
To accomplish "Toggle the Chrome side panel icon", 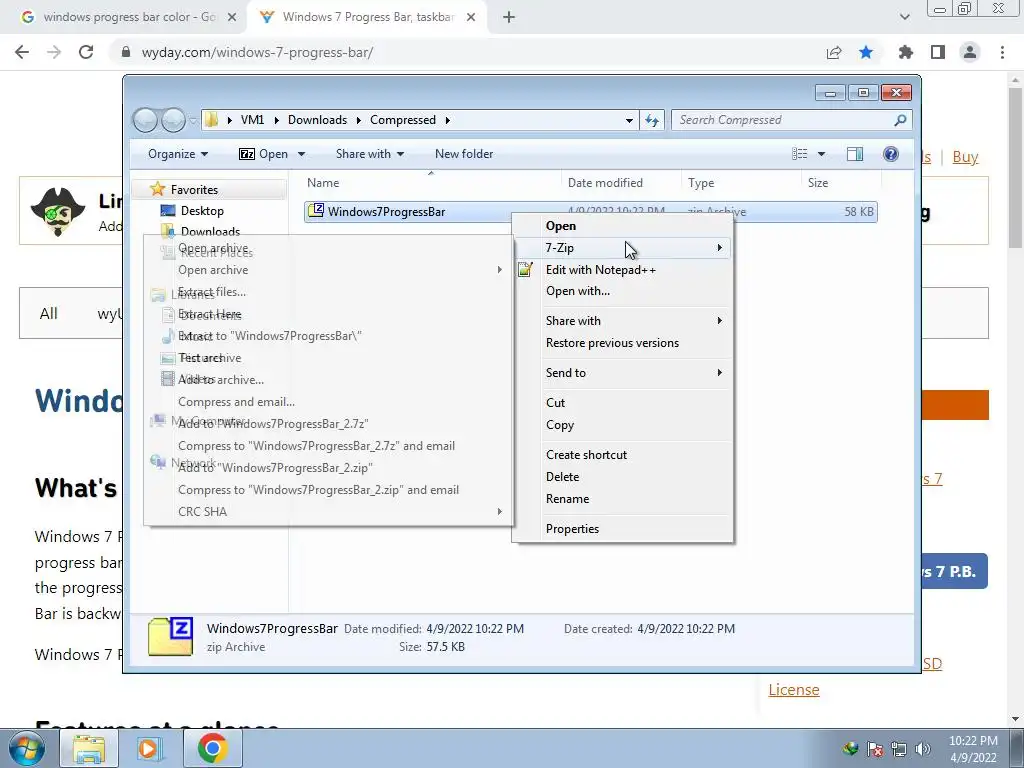I will (938, 52).
